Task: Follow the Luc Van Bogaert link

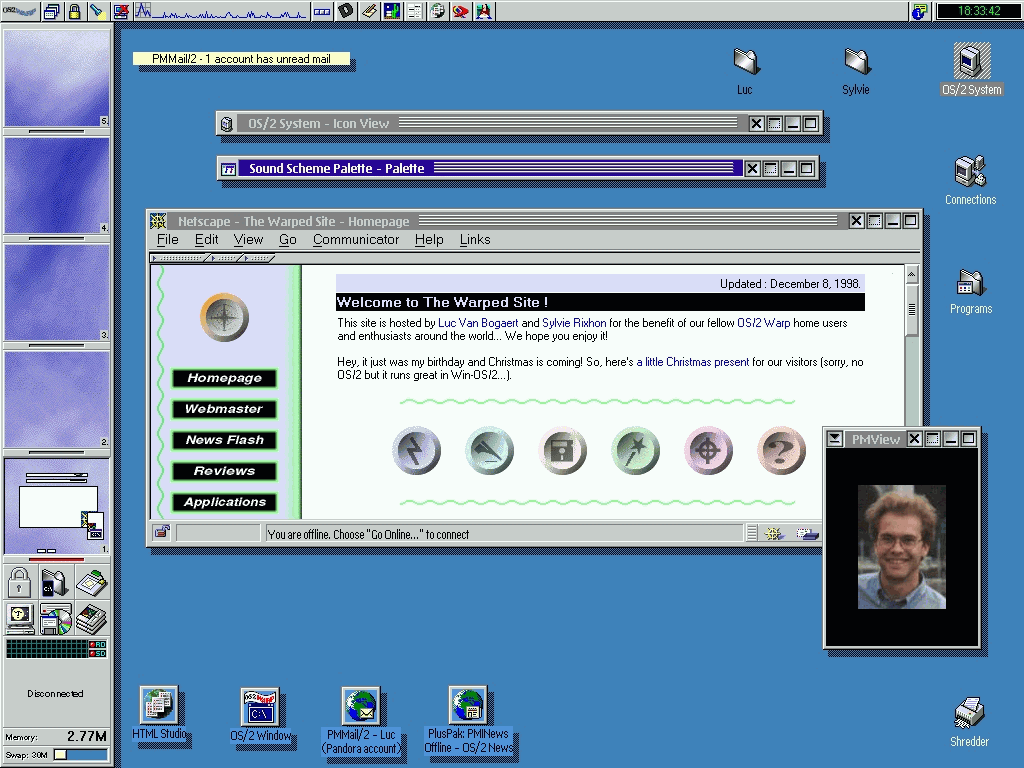Action: 478,323
